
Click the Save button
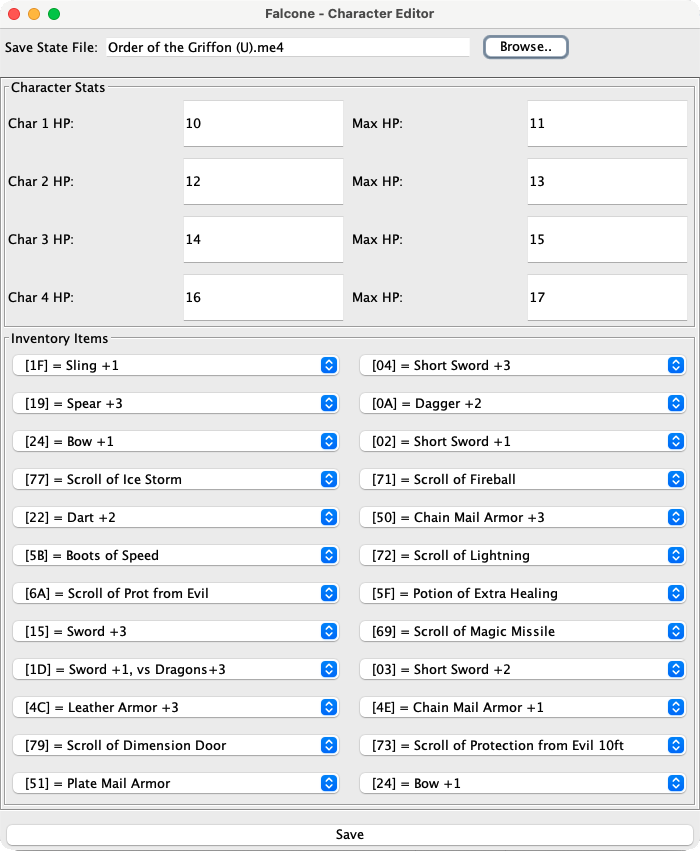click(x=349, y=834)
